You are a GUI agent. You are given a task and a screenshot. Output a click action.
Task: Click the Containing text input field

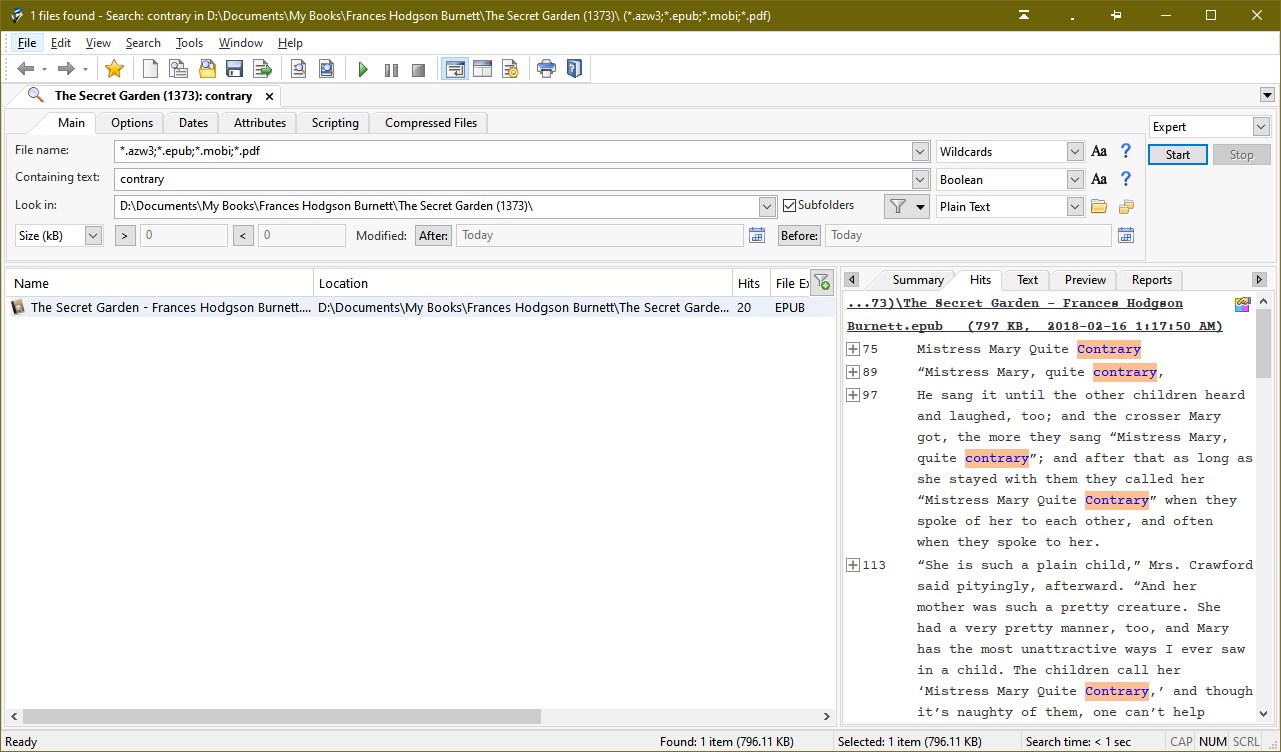tap(513, 180)
